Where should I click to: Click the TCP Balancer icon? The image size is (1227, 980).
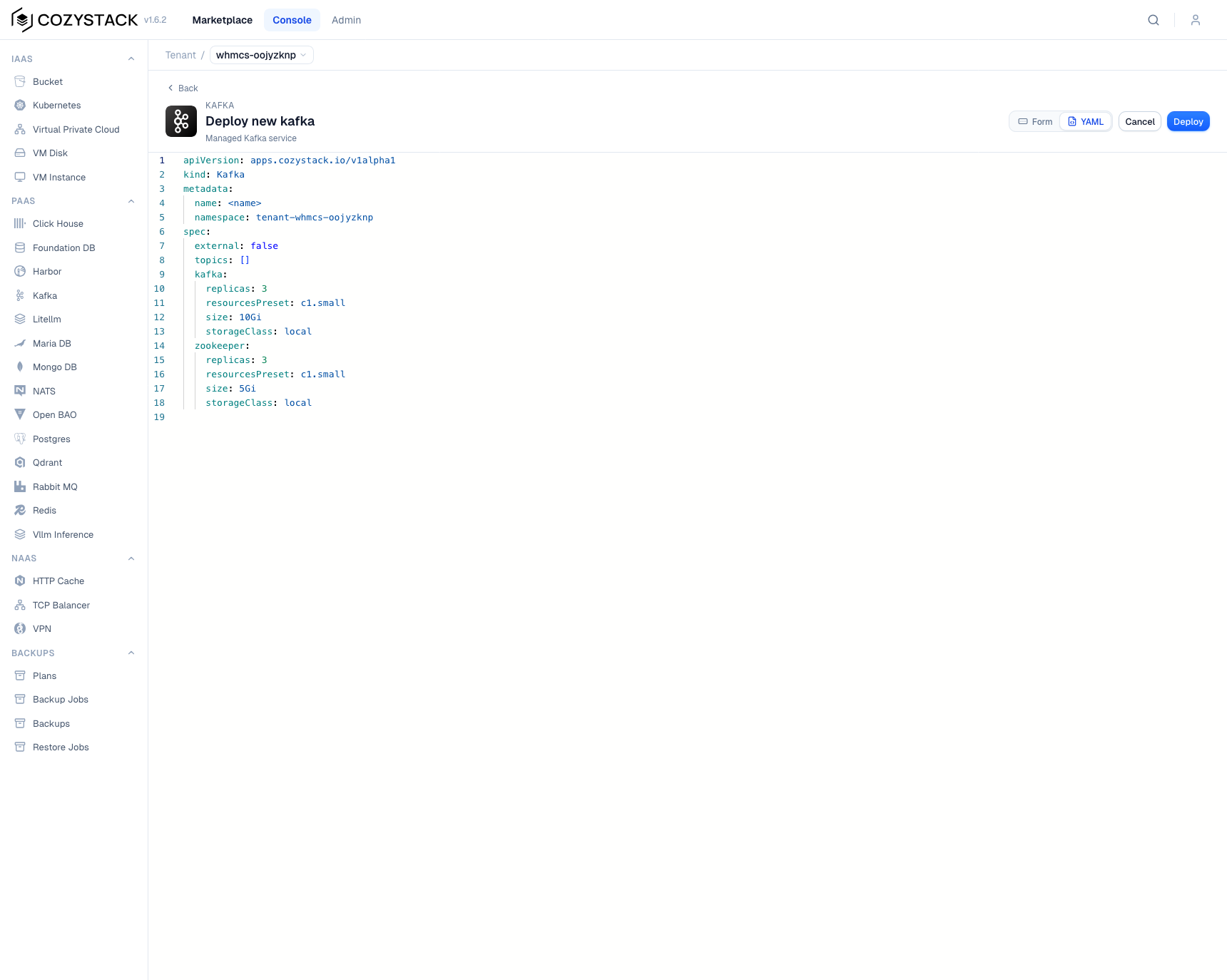tap(20, 605)
